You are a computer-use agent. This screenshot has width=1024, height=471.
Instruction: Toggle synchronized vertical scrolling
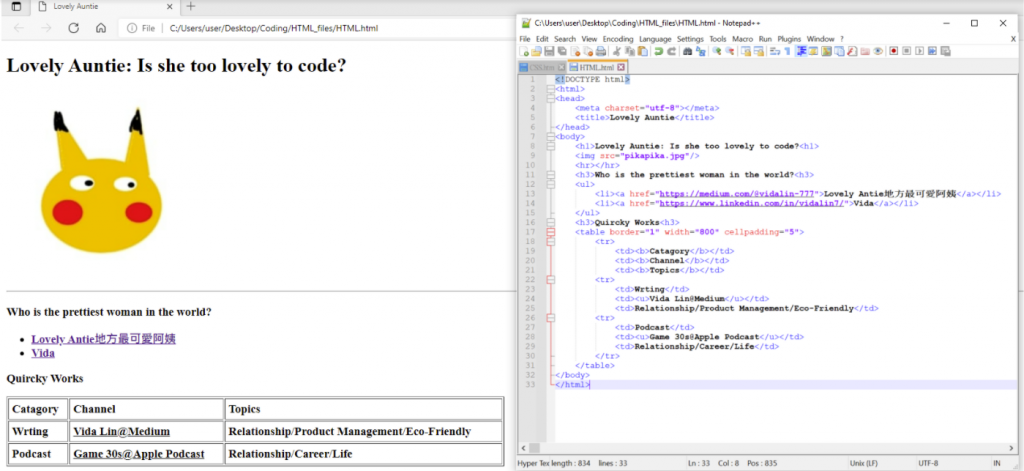[745, 51]
